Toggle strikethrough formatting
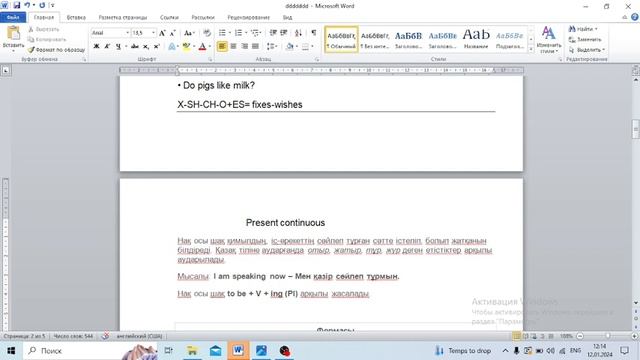 (x=135, y=47)
